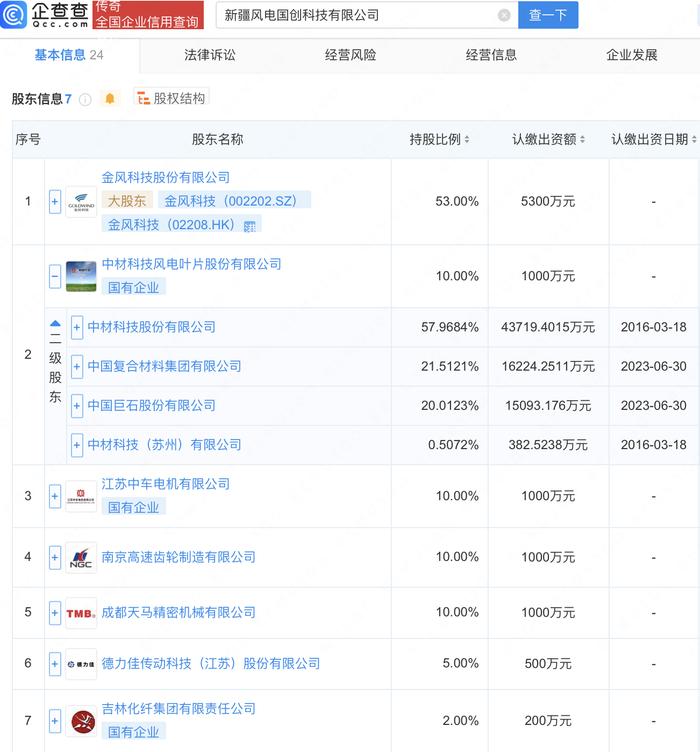Sort by 持股比例 column arrows

click(467, 140)
